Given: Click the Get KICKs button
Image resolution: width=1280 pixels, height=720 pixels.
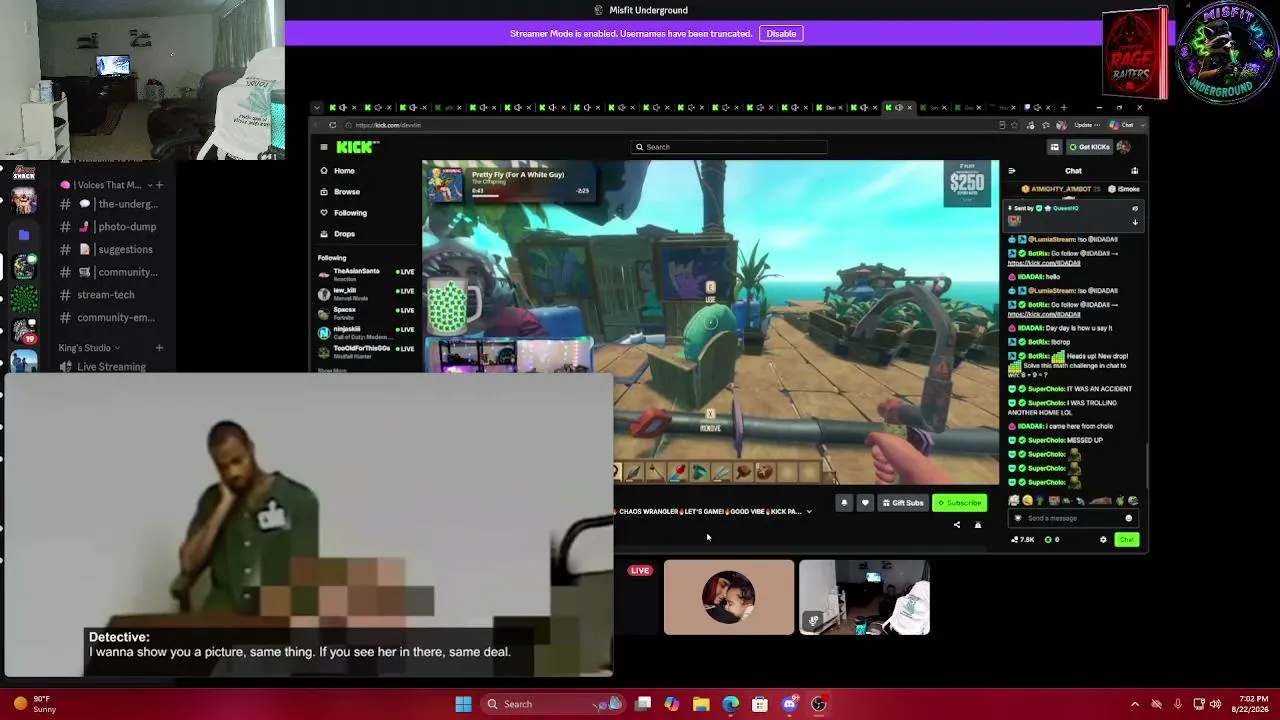Looking at the screenshot, I should (1089, 147).
